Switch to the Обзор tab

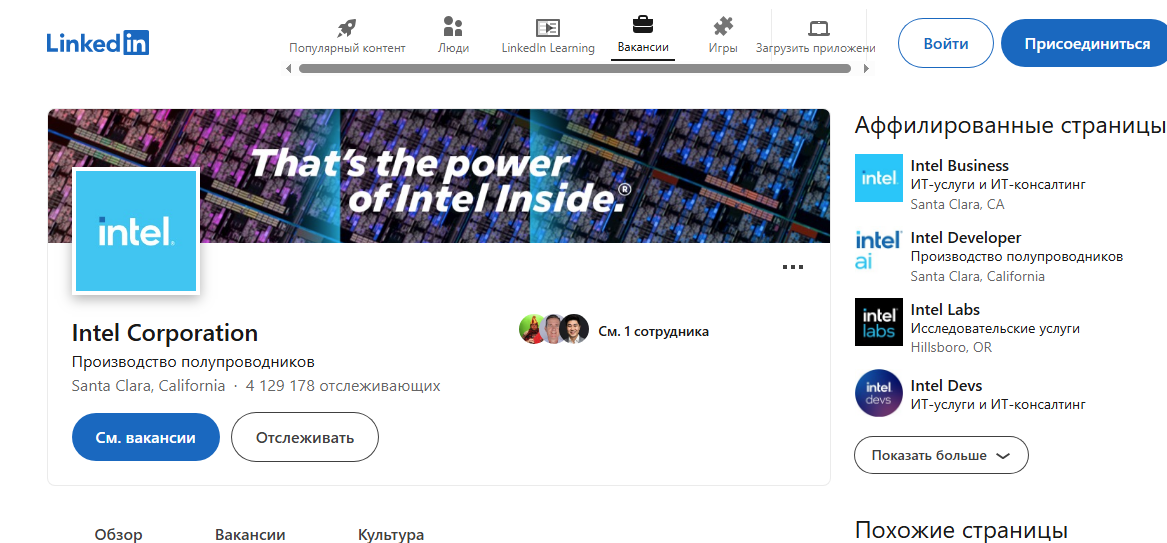point(118,535)
